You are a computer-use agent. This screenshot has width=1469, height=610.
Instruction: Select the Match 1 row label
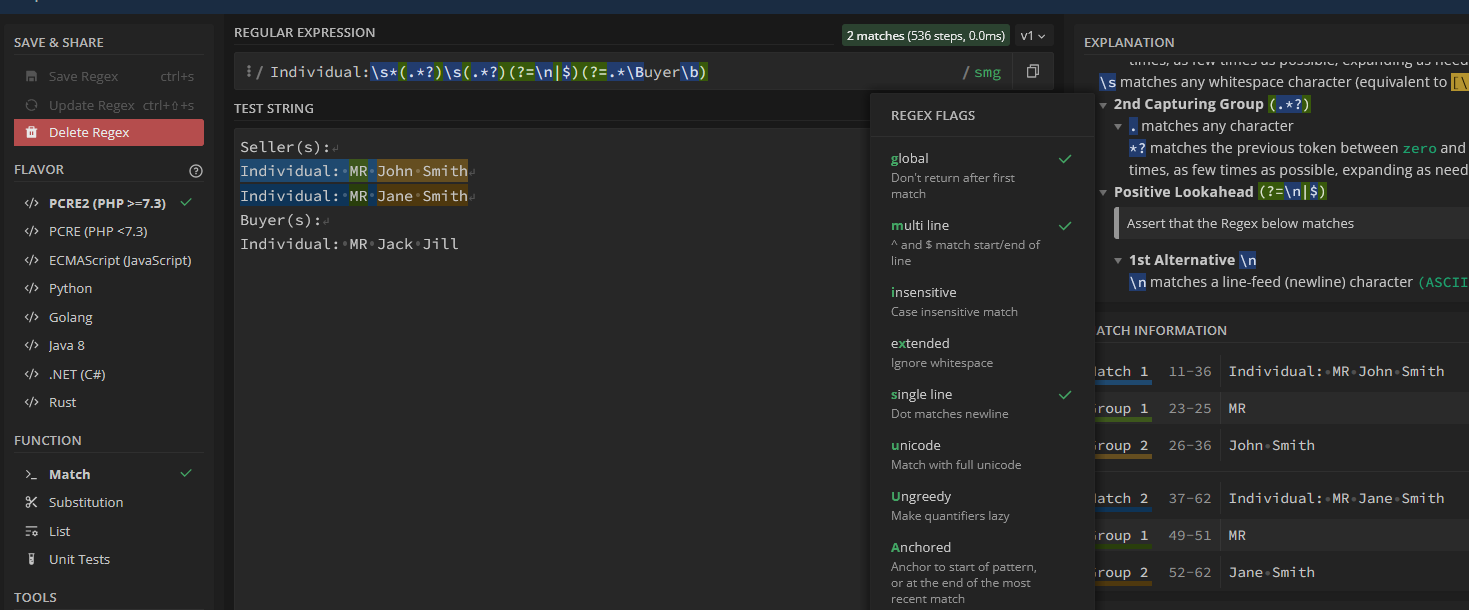point(1122,371)
